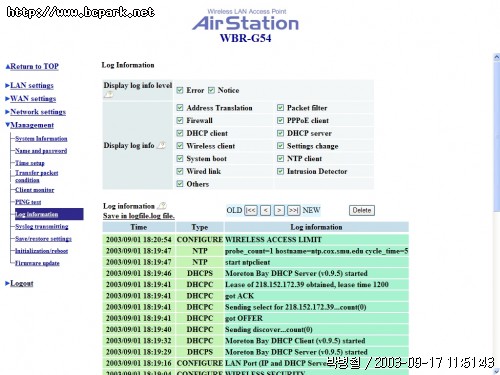Toggle the Wired link checkbox
The height and width of the screenshot is (375, 500).
(x=180, y=171)
